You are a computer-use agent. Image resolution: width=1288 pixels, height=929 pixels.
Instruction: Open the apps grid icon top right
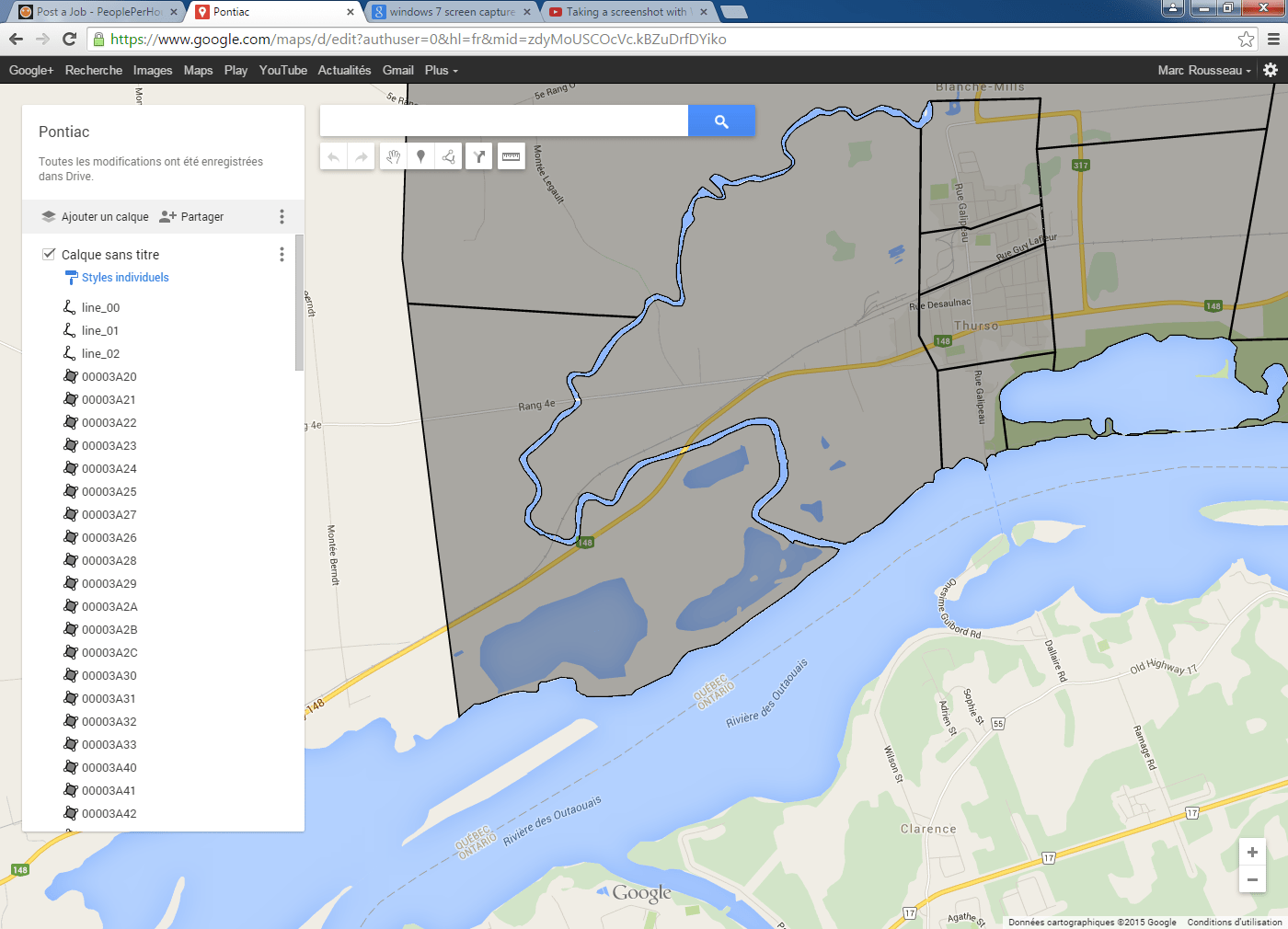[x=1271, y=70]
